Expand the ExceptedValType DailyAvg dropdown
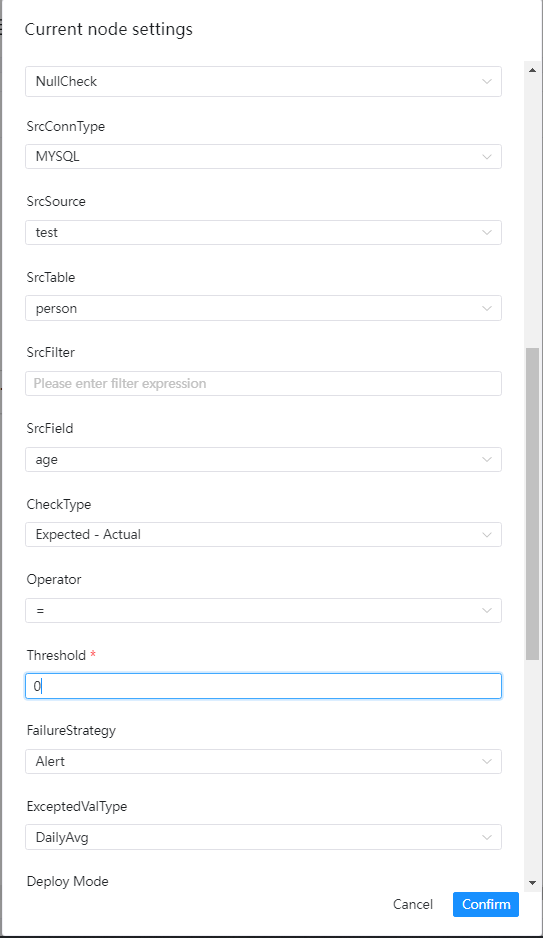The height and width of the screenshot is (938, 543). click(263, 837)
